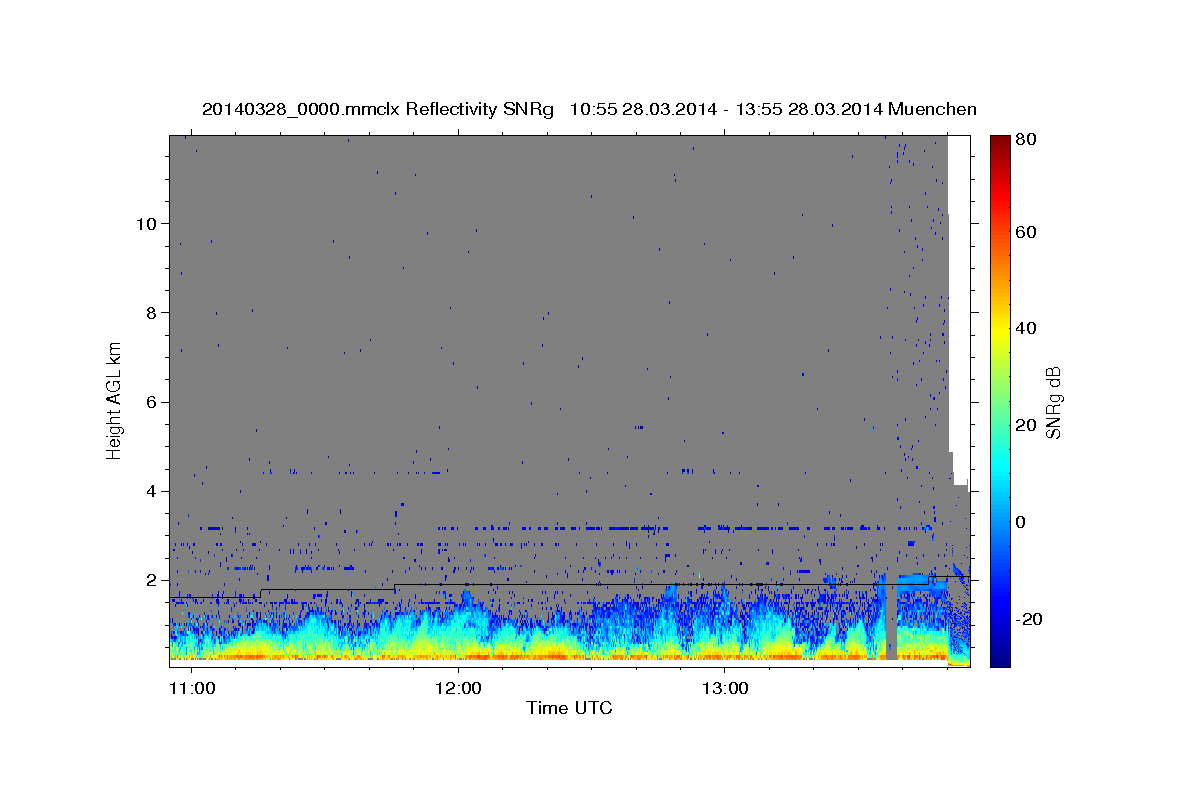
Task: Click the colorbar value 40
Action: coord(1027,328)
